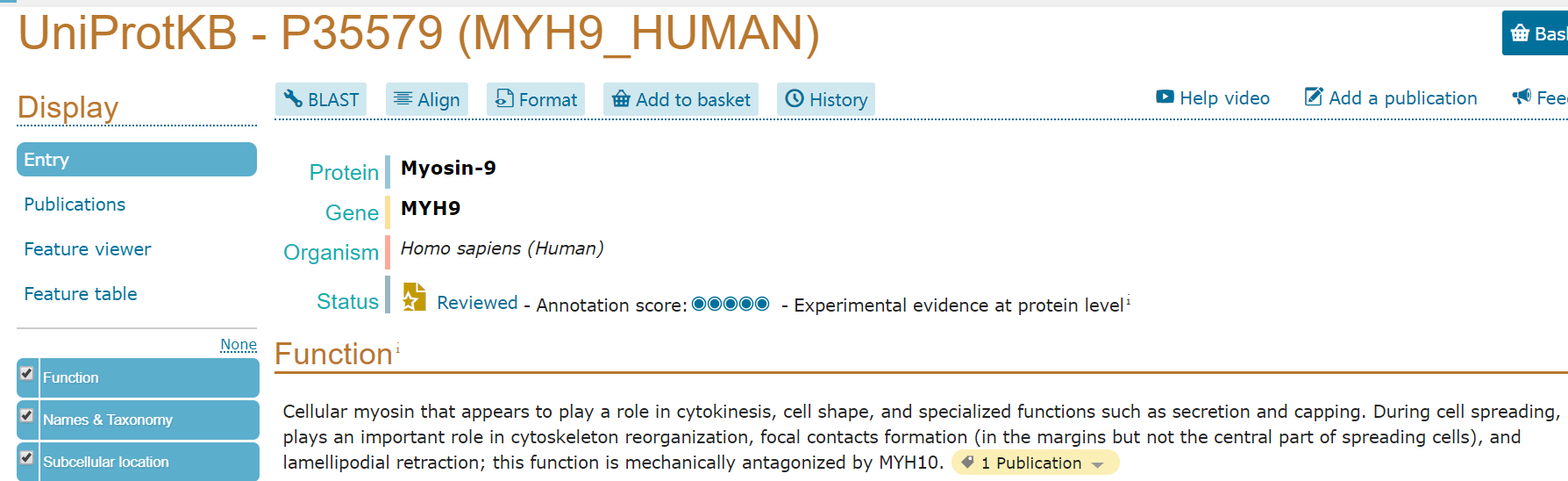The width and height of the screenshot is (1568, 481).
Task: Expand the 1 Publication dropdown
Action: coord(1036,463)
